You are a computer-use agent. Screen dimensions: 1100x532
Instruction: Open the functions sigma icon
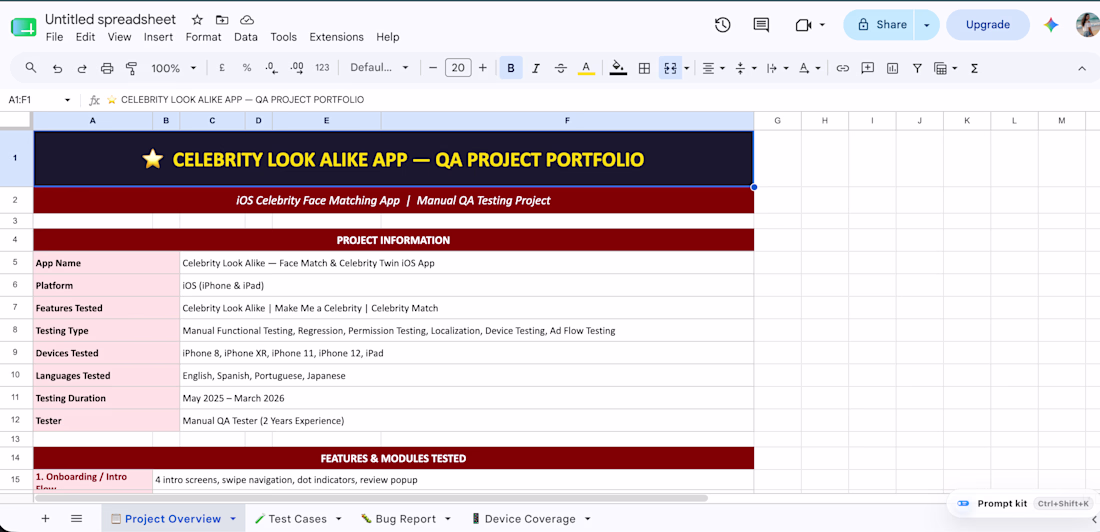pos(974,68)
